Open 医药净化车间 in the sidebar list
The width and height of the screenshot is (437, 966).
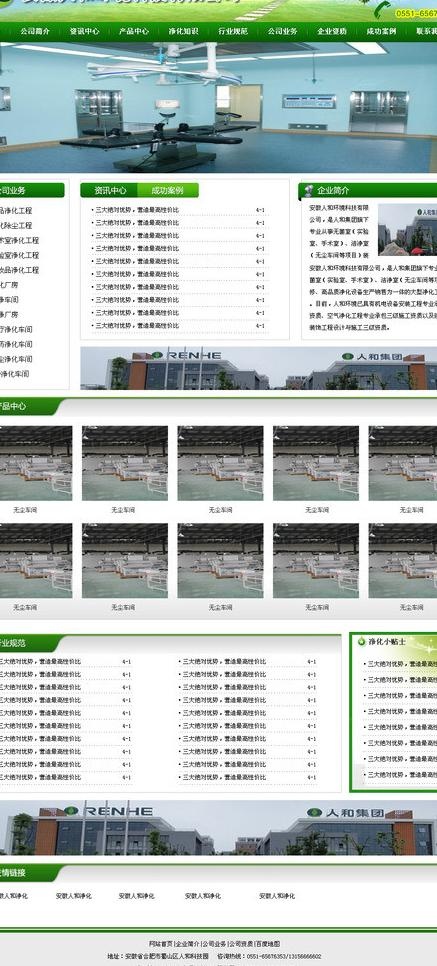[x=17, y=344]
